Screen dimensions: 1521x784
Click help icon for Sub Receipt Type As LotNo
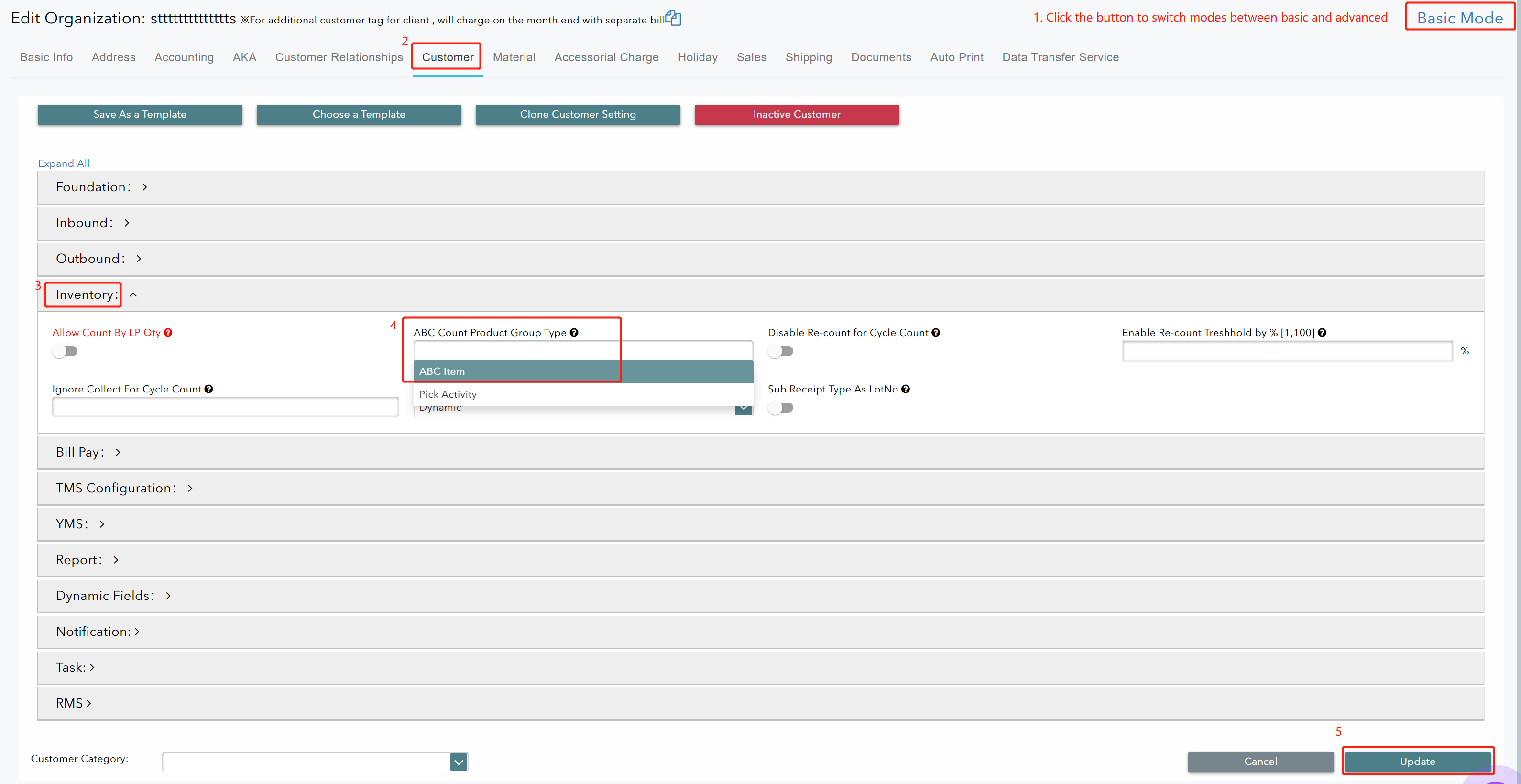[x=906, y=389]
